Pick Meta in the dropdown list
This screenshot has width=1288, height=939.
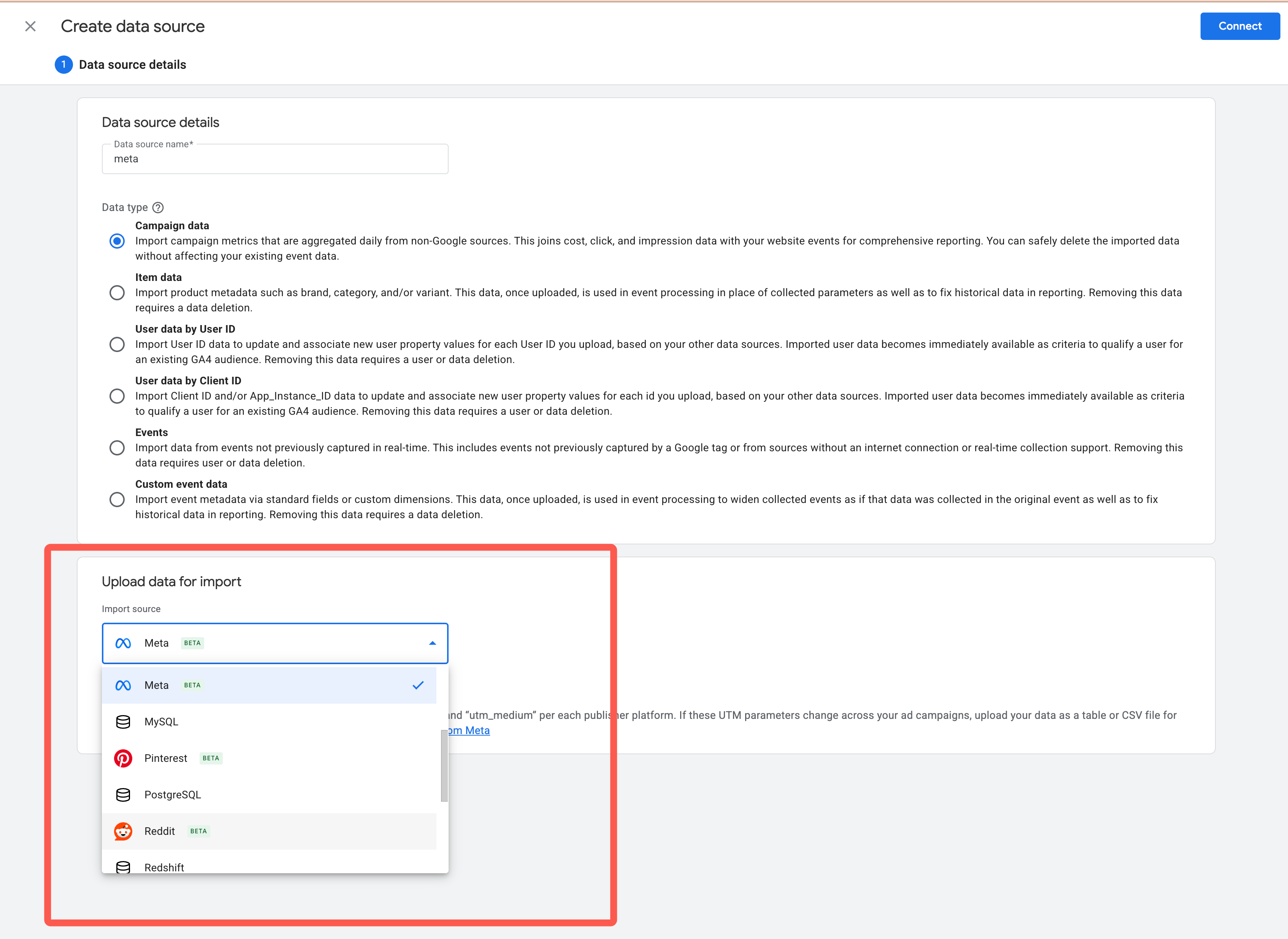(x=270, y=685)
